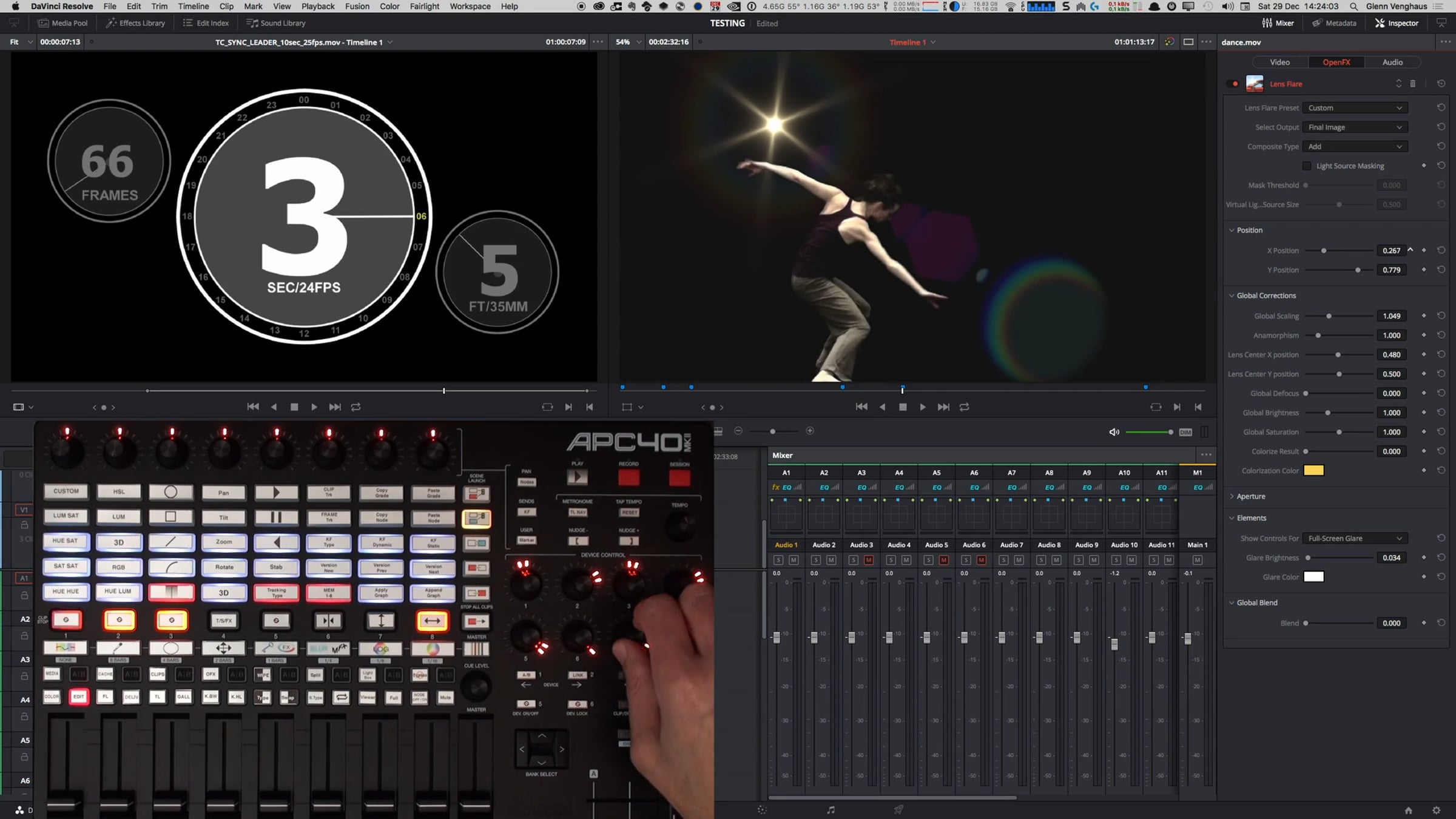Add keyframe for Global Scaling
The width and height of the screenshot is (1456, 819).
point(1424,316)
